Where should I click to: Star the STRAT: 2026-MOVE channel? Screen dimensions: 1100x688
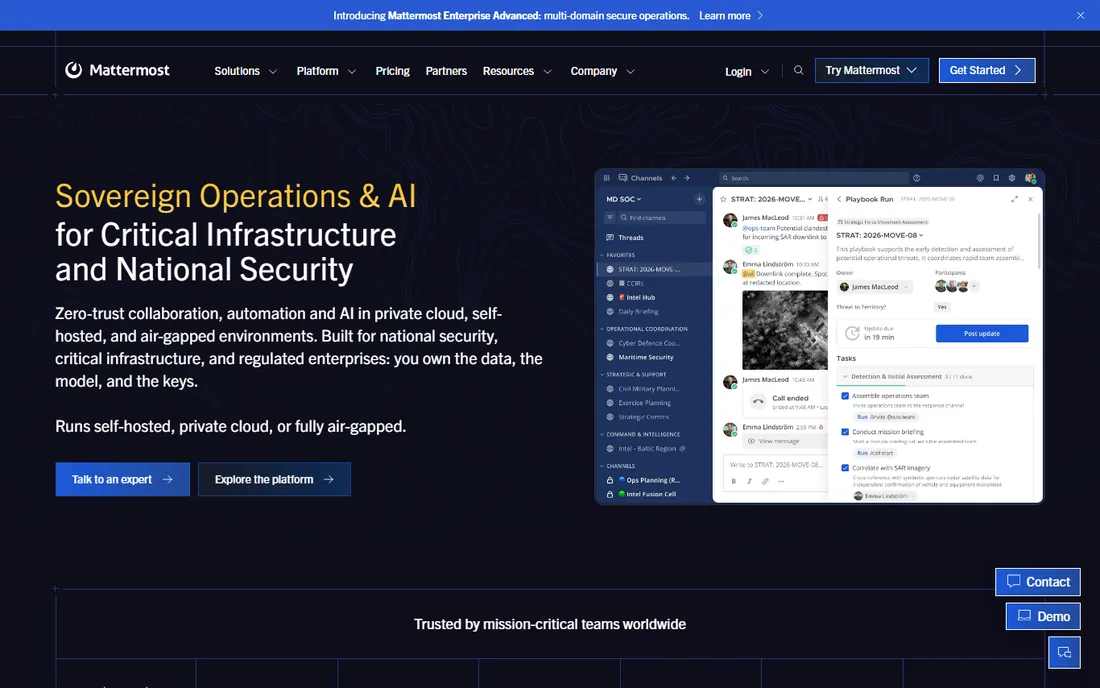(723, 199)
